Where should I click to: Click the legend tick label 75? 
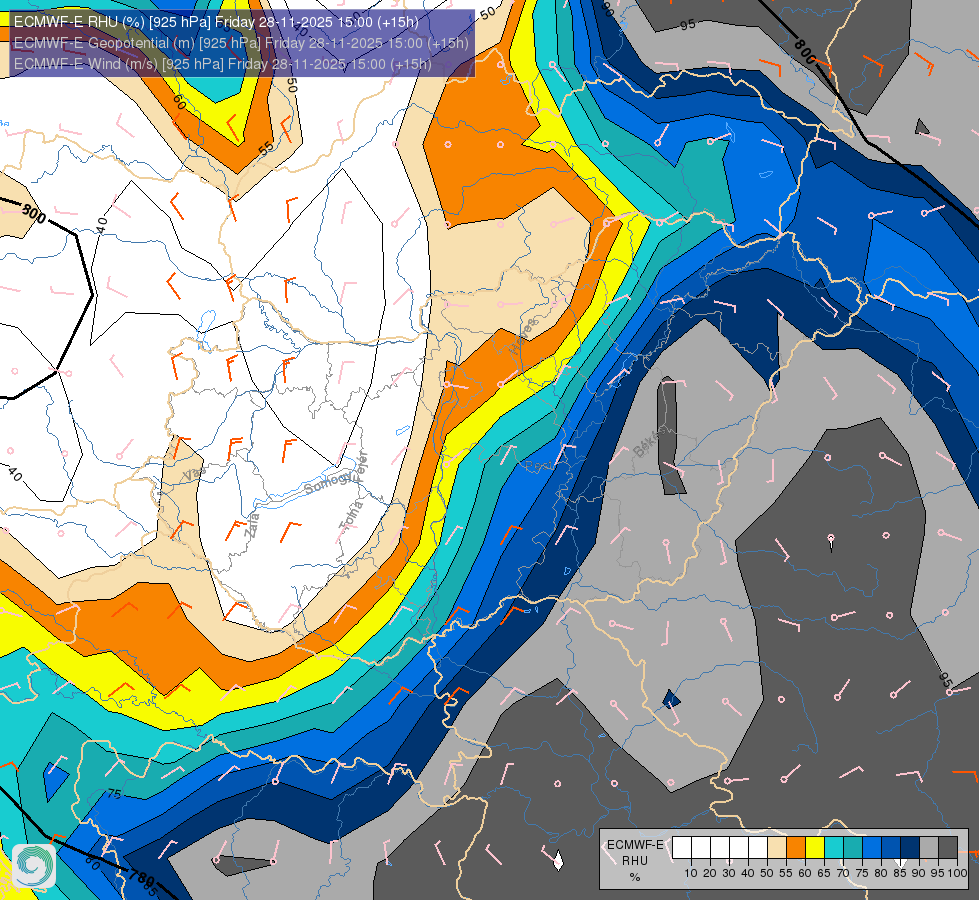(862, 873)
